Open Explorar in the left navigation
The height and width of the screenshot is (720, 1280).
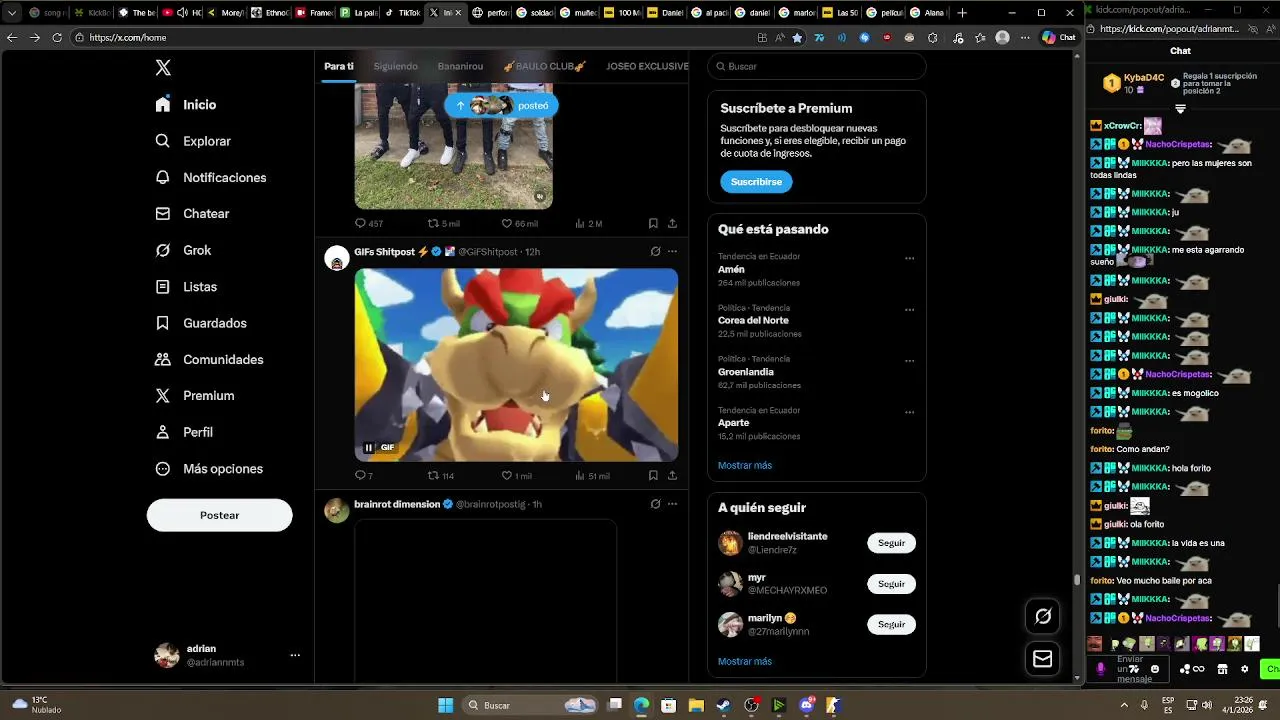(193, 141)
